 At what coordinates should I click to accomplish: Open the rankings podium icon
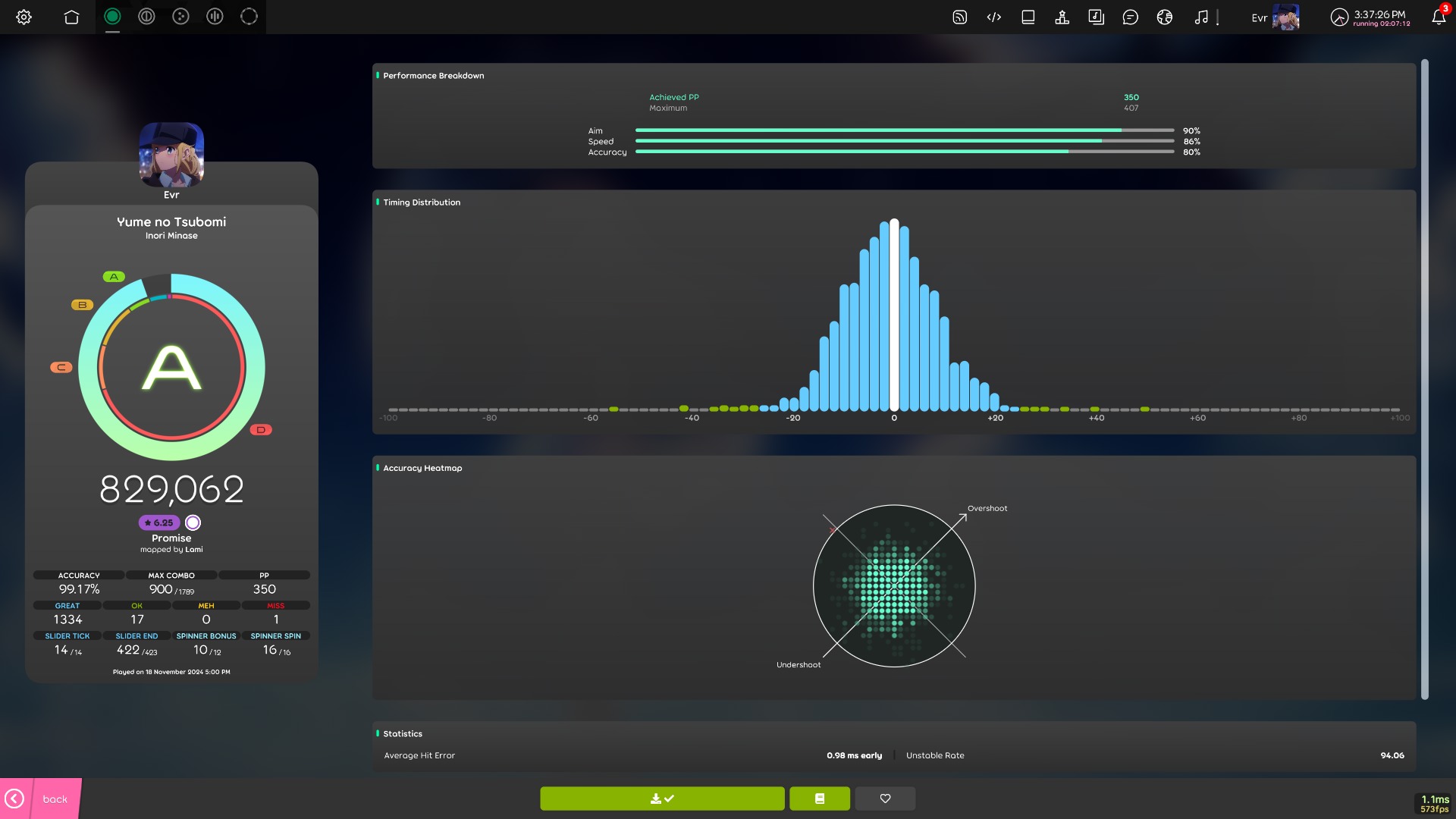tap(1062, 17)
